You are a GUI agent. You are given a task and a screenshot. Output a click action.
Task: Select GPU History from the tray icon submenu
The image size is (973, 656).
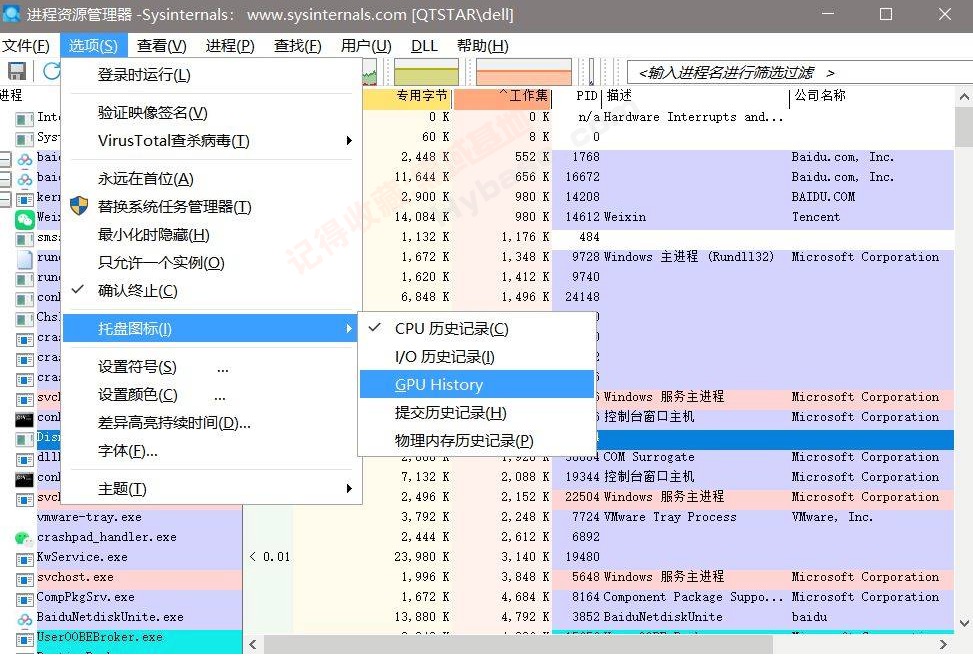tap(441, 384)
